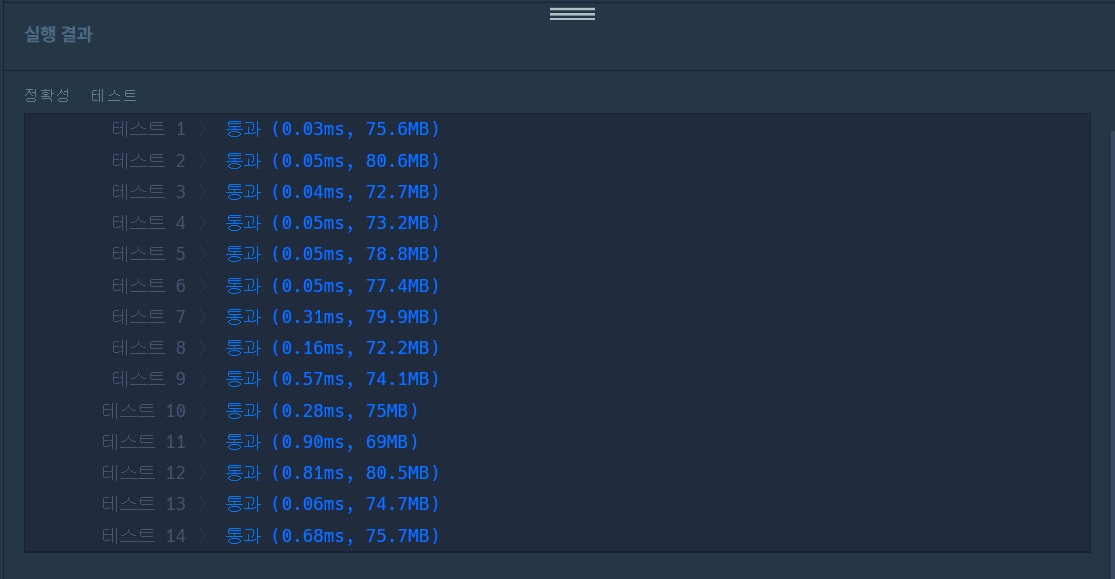Image resolution: width=1115 pixels, height=579 pixels.
Task: Click the 정확성 테스트 section label
Action: coord(81,95)
